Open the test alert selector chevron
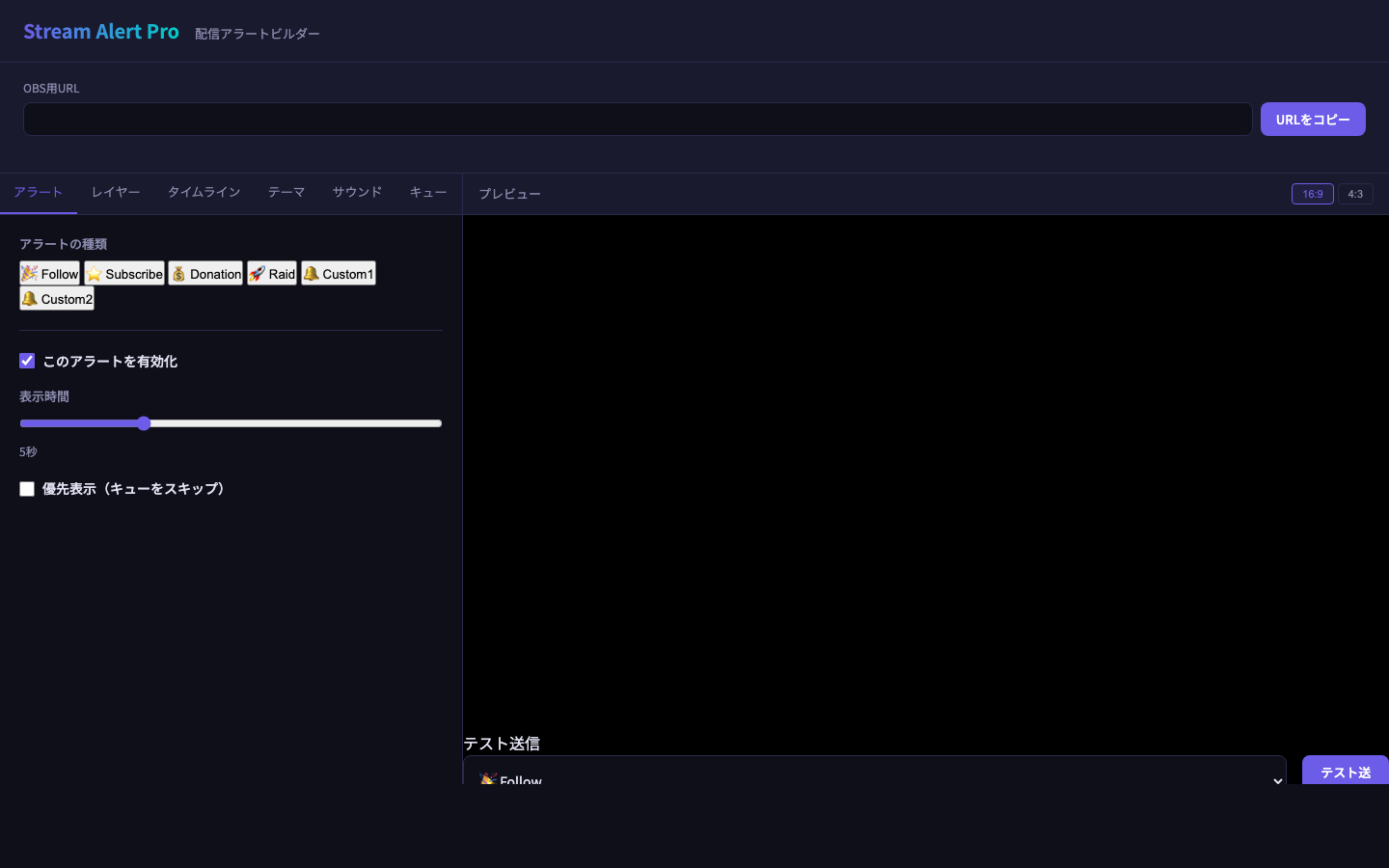The width and height of the screenshot is (1389, 868). coord(1276,781)
